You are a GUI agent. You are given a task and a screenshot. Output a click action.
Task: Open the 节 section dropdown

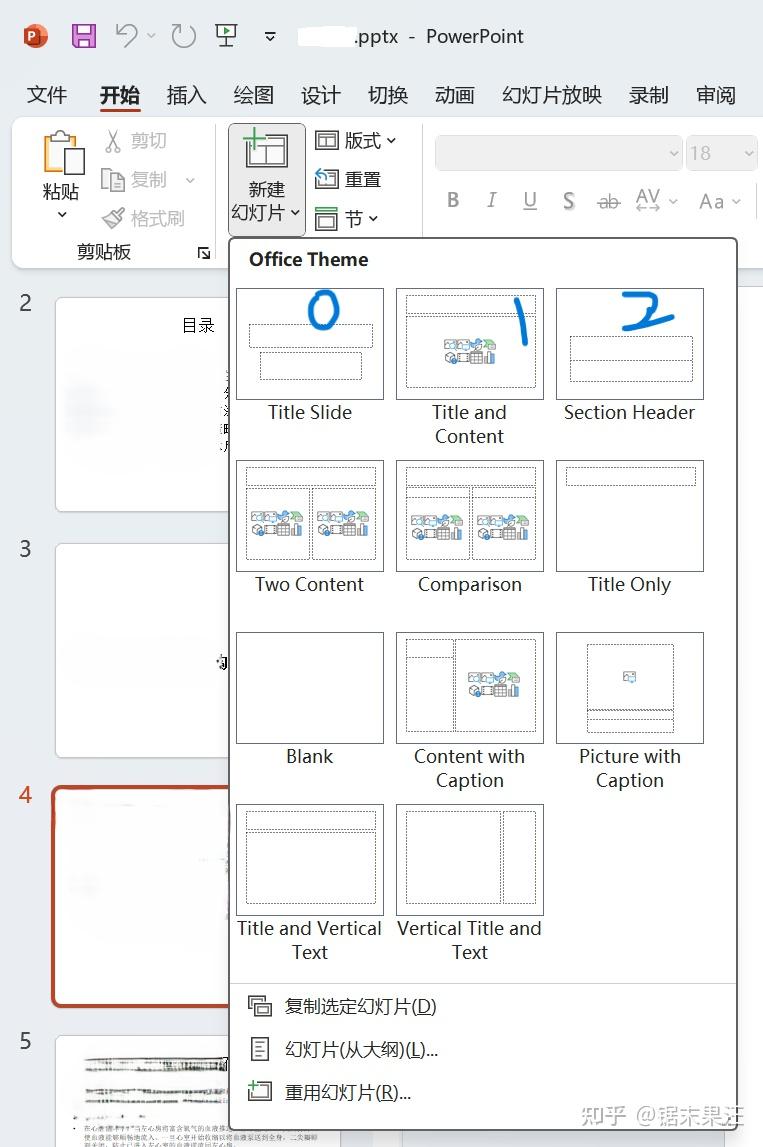click(x=346, y=218)
